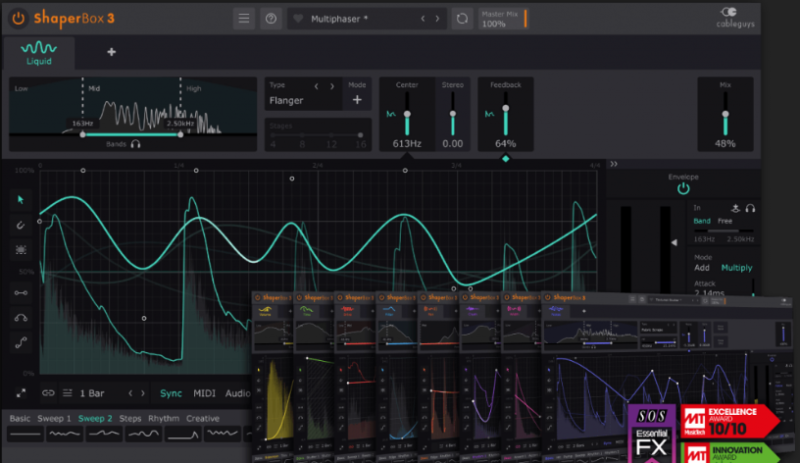Open the Sweep 1 wave presets category
800x463 pixels.
click(x=54, y=418)
